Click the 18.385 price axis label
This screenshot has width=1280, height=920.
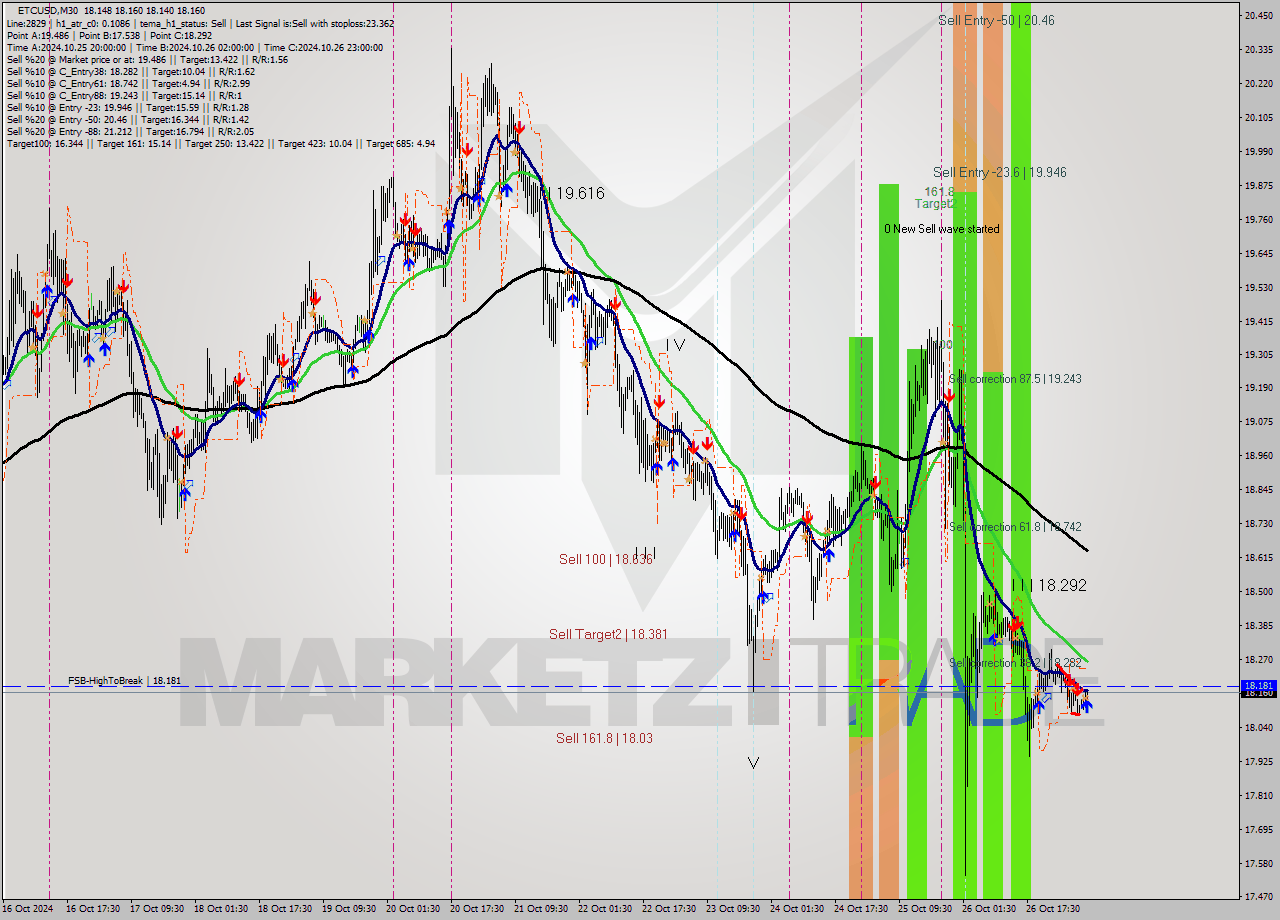(1258, 626)
